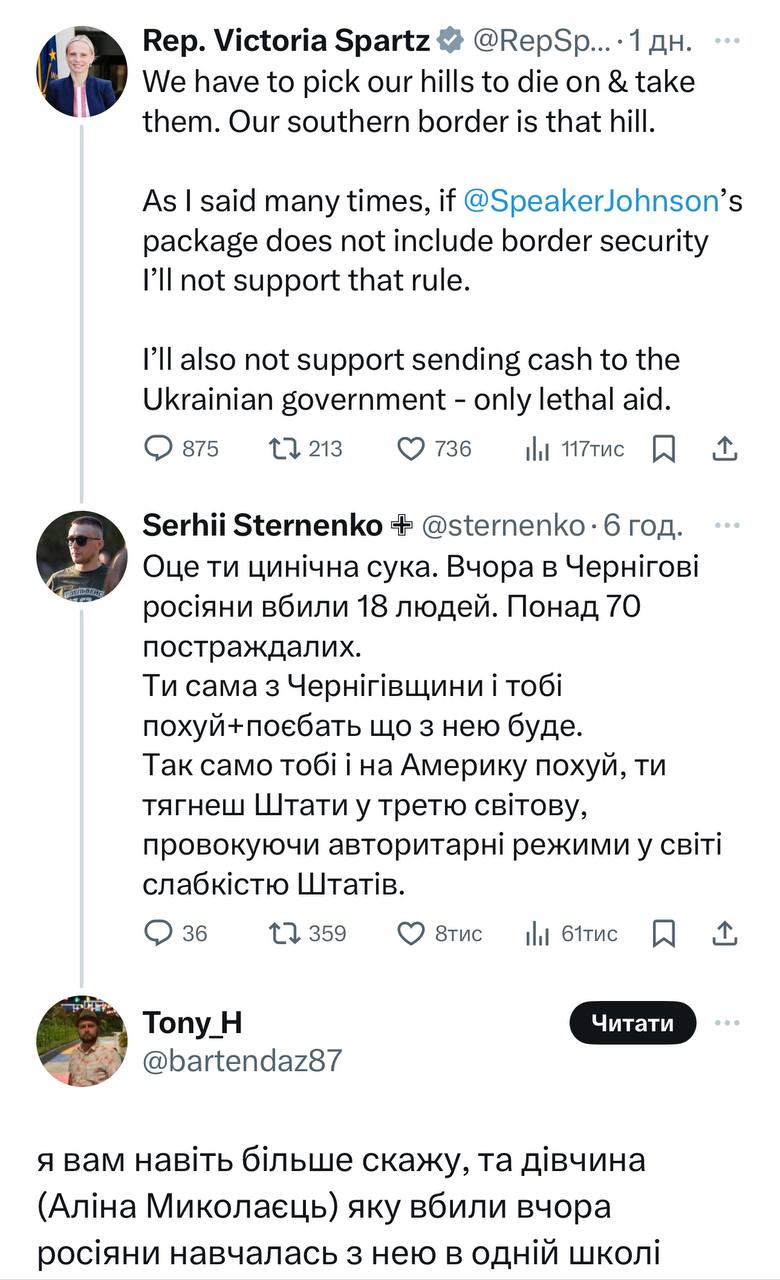The width and height of the screenshot is (780, 1280).
Task: Open more options for Tony_H's tweet
Action: click(731, 1023)
